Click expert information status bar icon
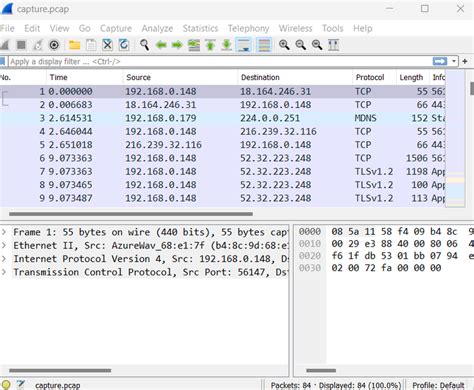 tap(6, 385)
